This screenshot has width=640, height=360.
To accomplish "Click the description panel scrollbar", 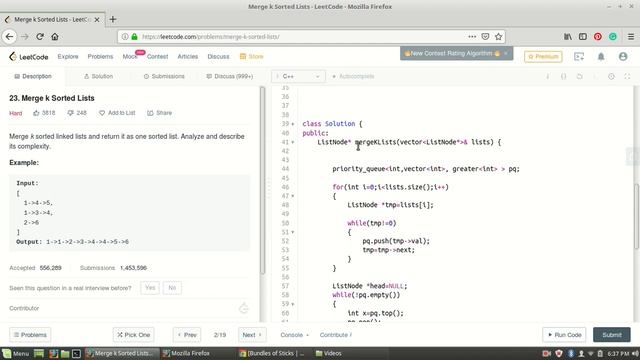I will point(262,180).
